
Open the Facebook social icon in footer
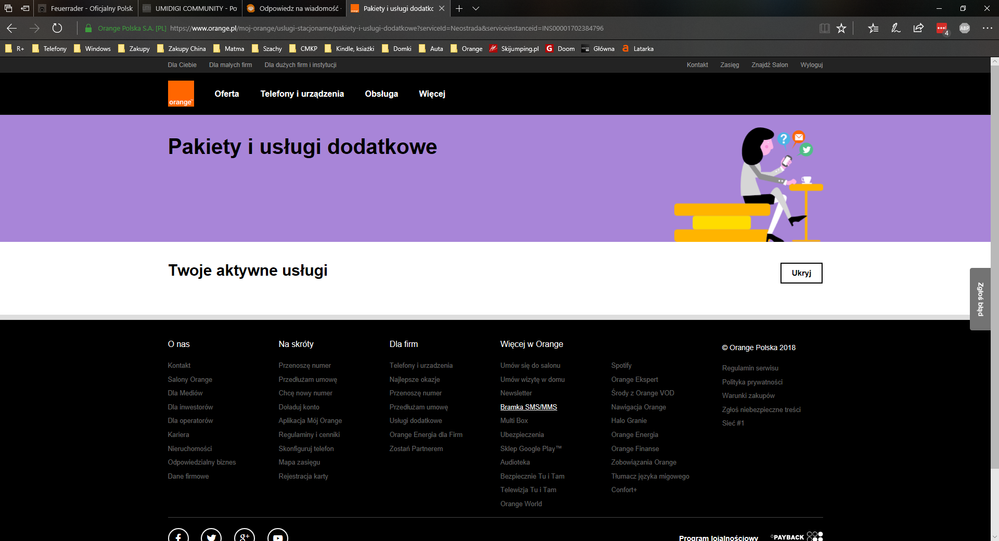click(x=178, y=536)
